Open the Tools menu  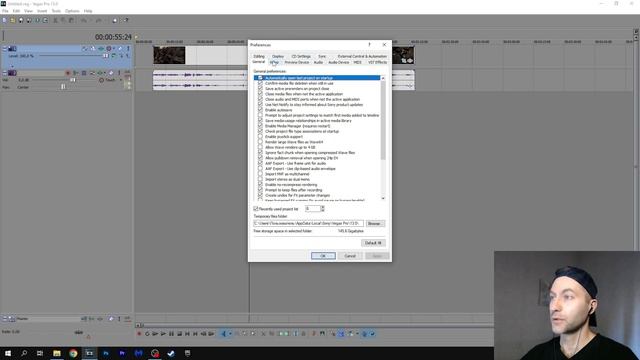pyautogui.click(x=56, y=11)
